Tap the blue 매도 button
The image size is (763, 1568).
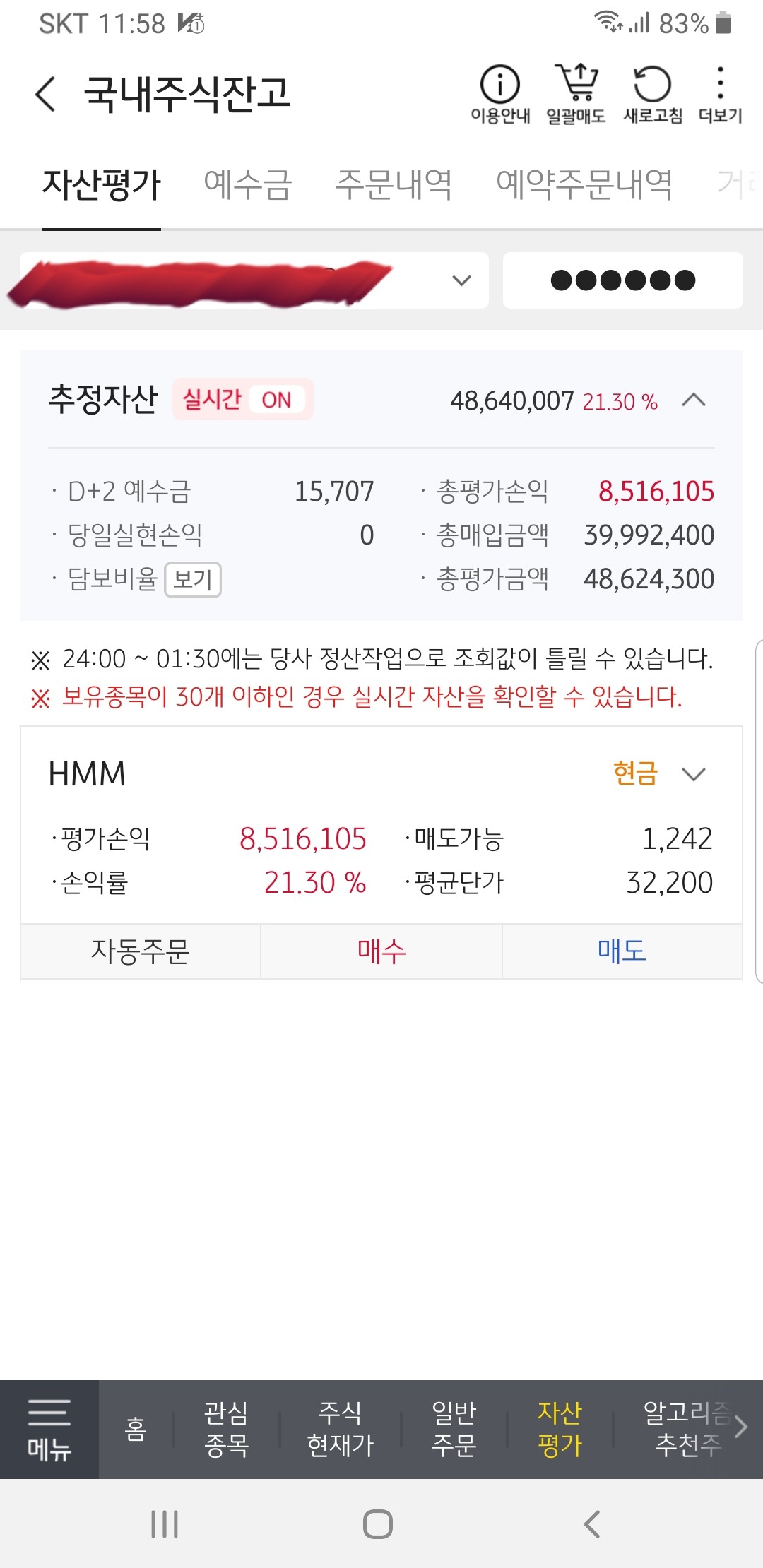point(622,951)
